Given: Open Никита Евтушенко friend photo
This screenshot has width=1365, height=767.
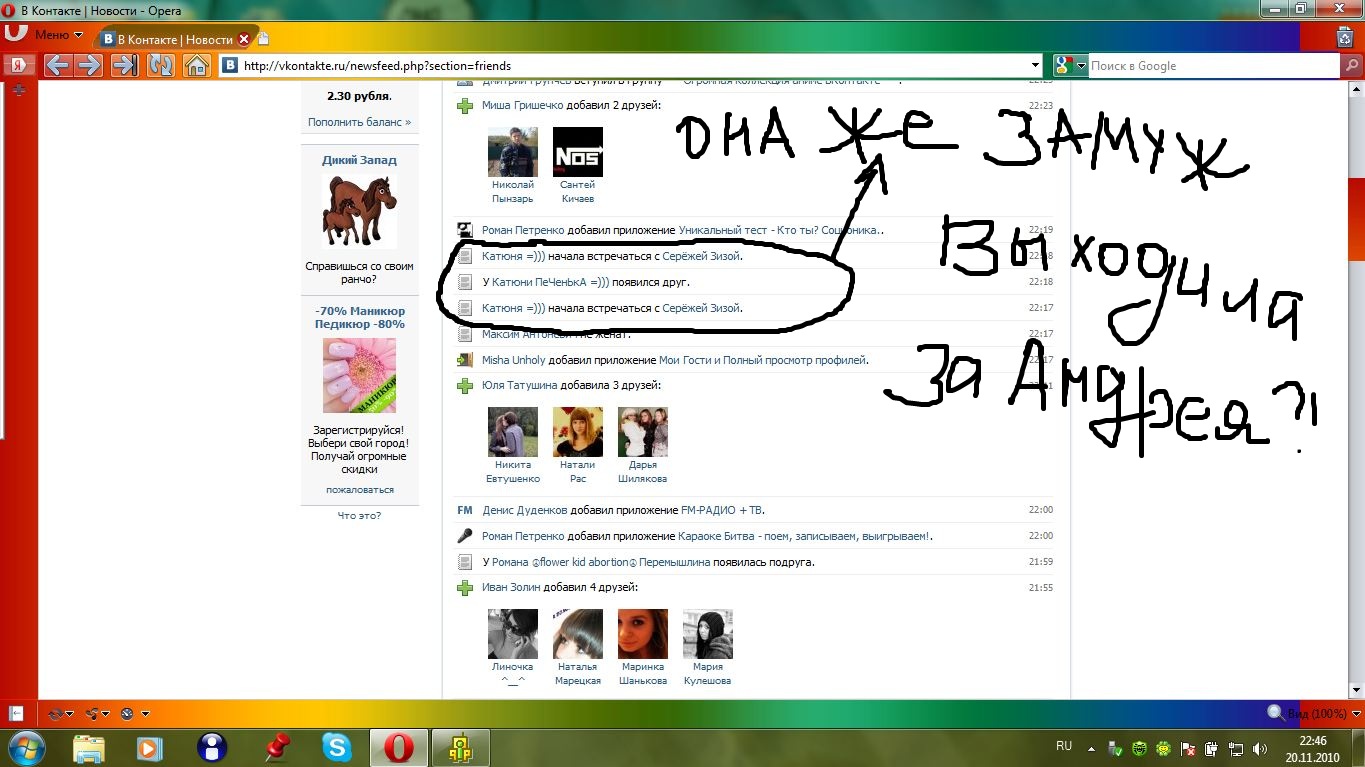Looking at the screenshot, I should 513,432.
